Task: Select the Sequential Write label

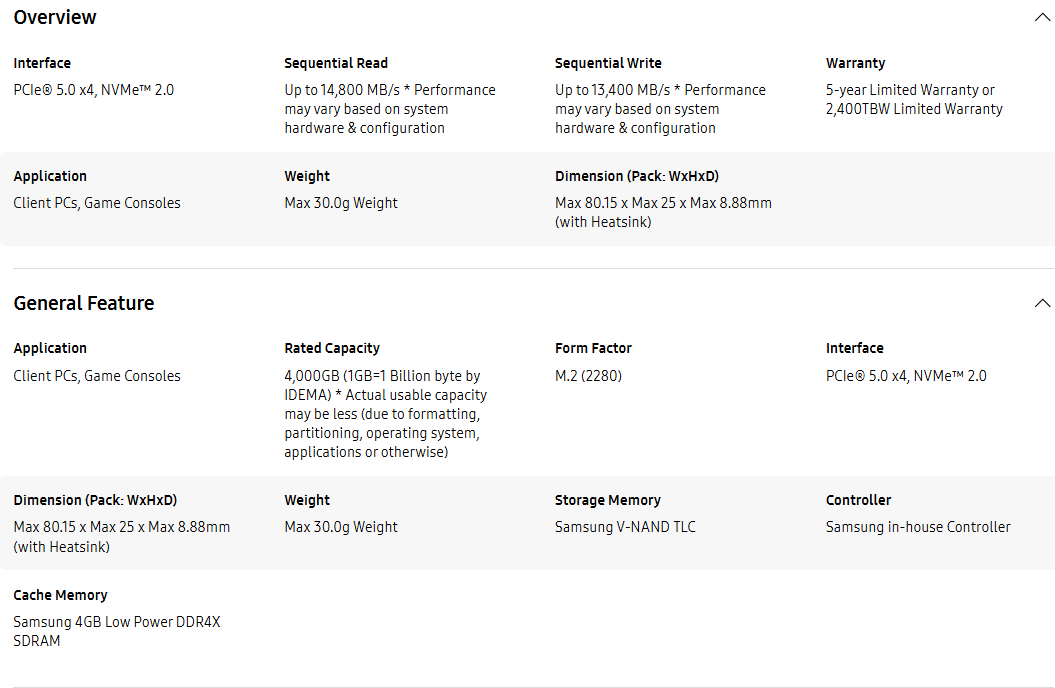Action: [x=608, y=63]
